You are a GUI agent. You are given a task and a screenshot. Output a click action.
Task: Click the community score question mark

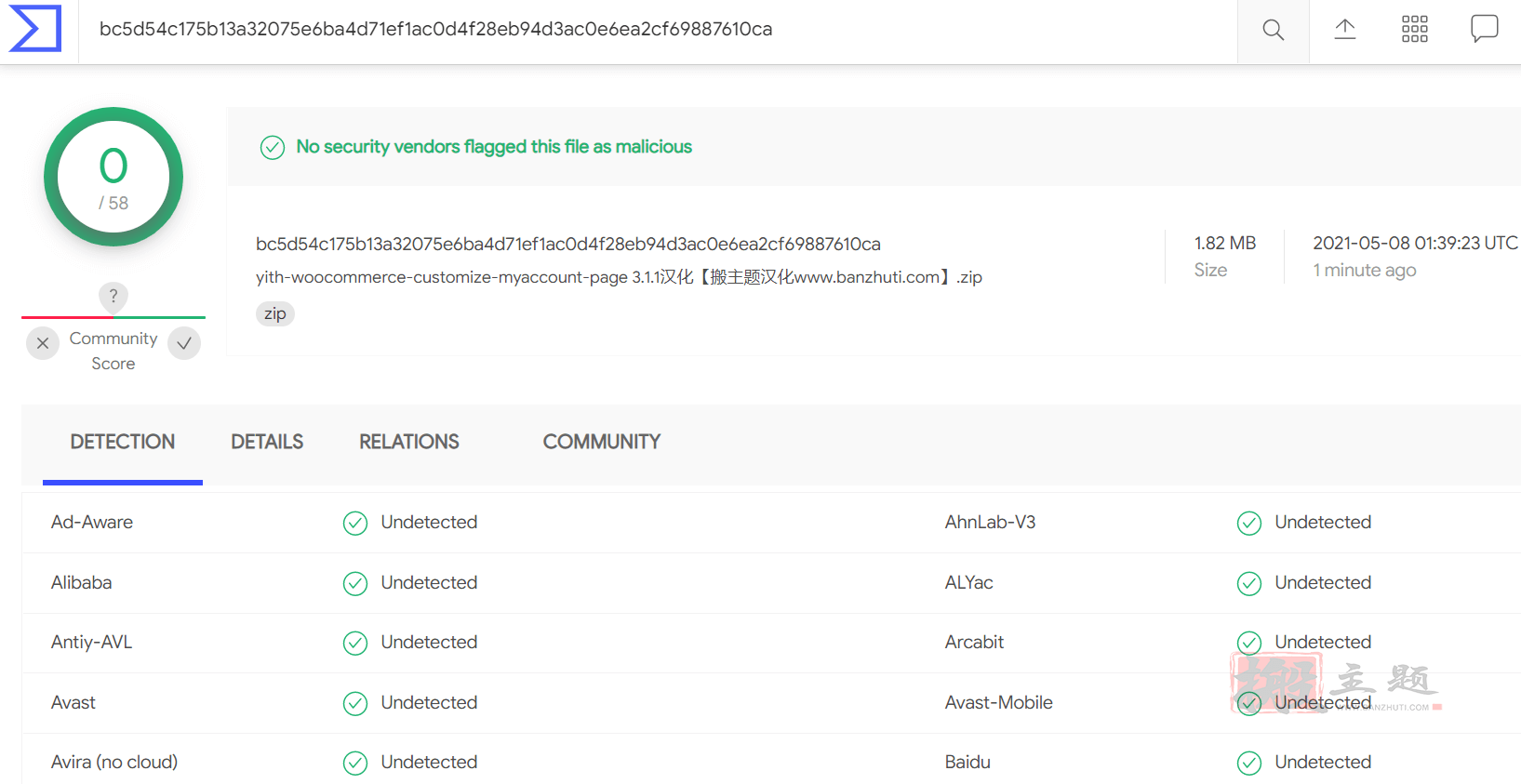(x=113, y=296)
